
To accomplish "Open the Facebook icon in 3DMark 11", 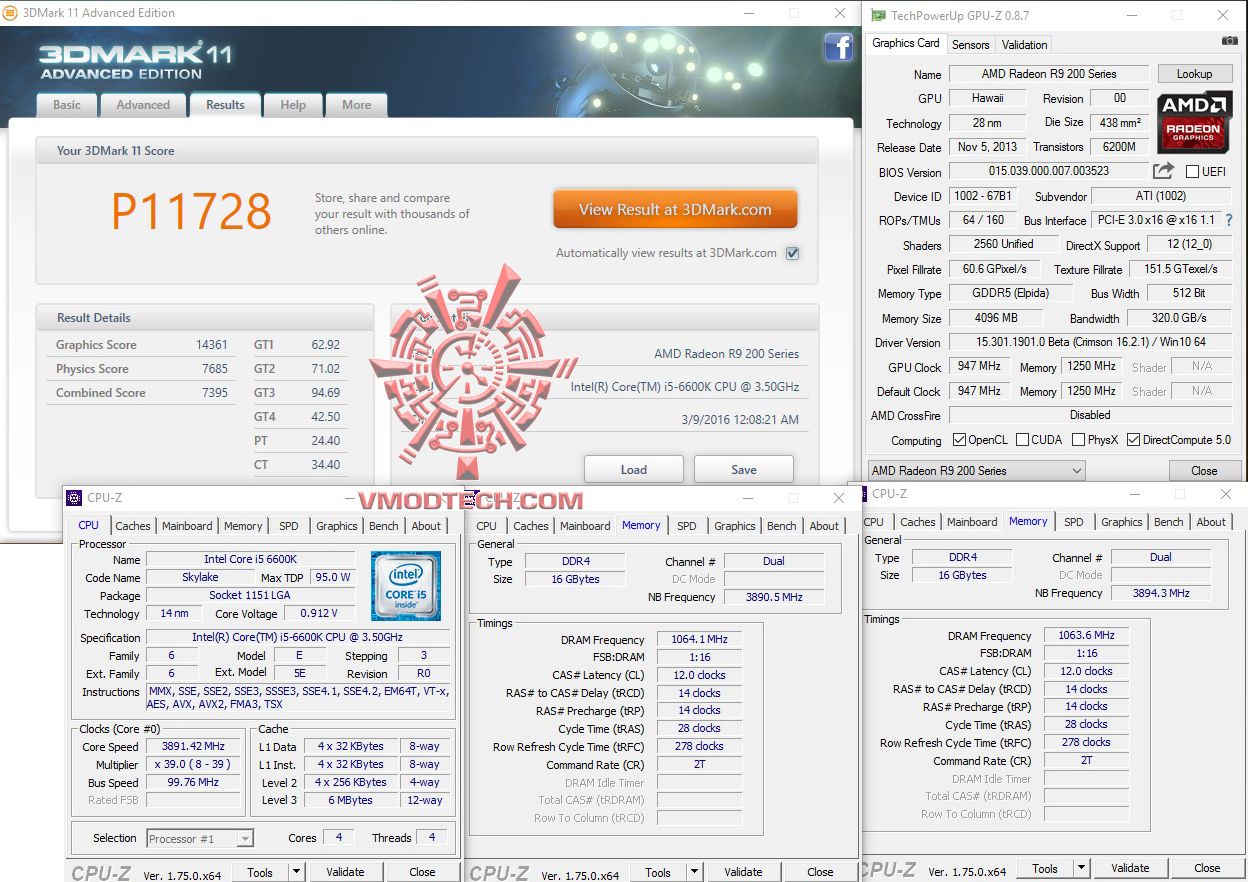I will click(x=838, y=47).
